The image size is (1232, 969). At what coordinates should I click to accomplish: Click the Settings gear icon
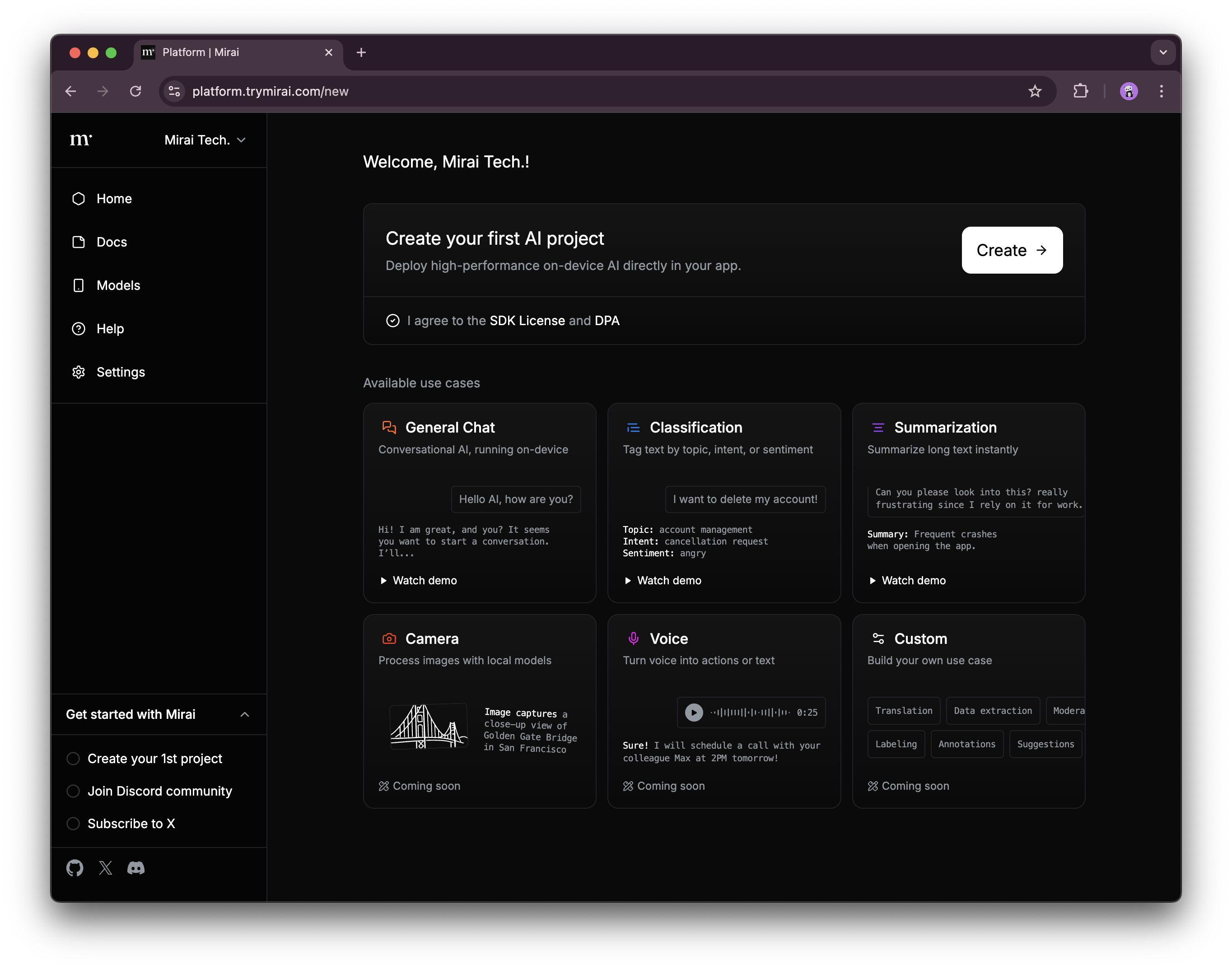coord(79,372)
